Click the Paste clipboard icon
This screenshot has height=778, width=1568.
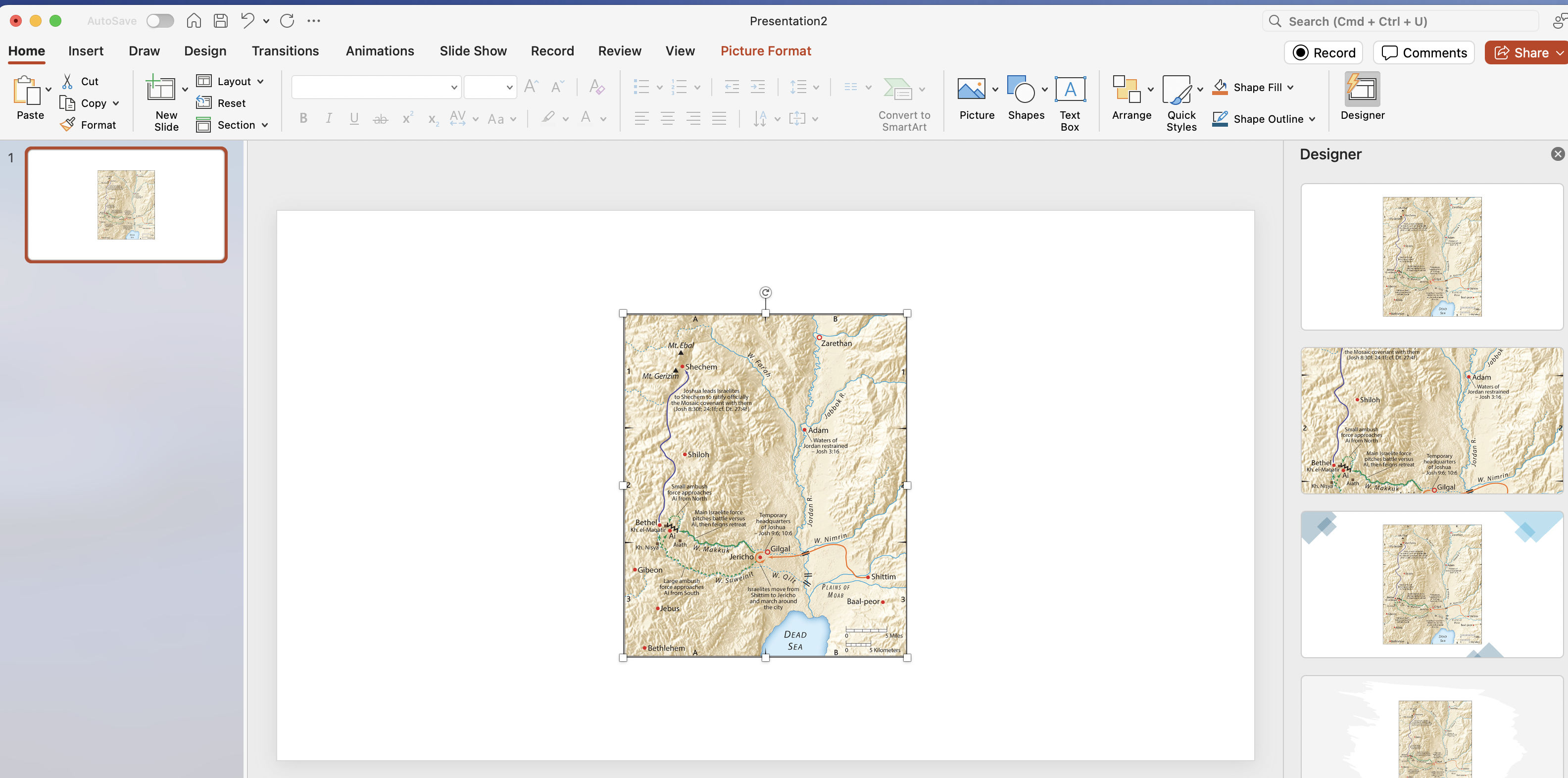pyautogui.click(x=27, y=91)
